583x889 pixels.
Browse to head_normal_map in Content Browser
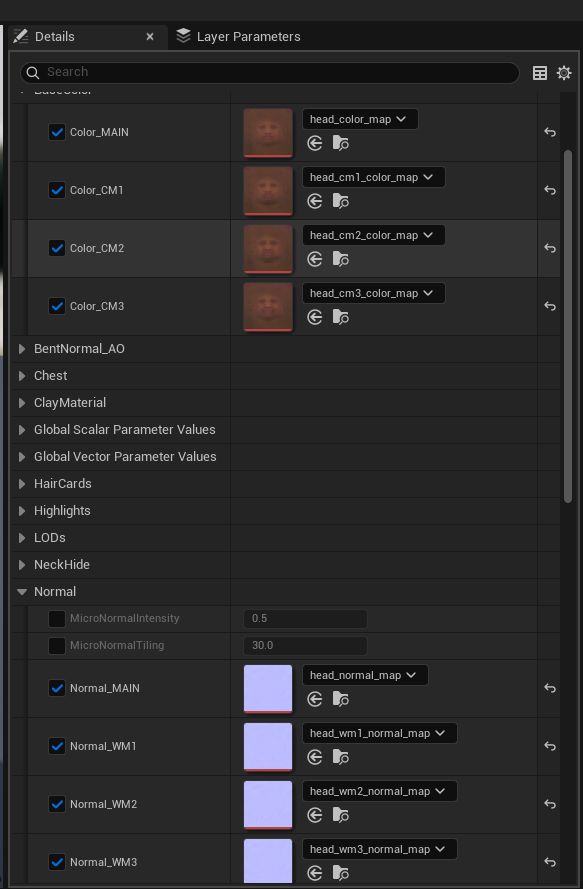(x=340, y=699)
